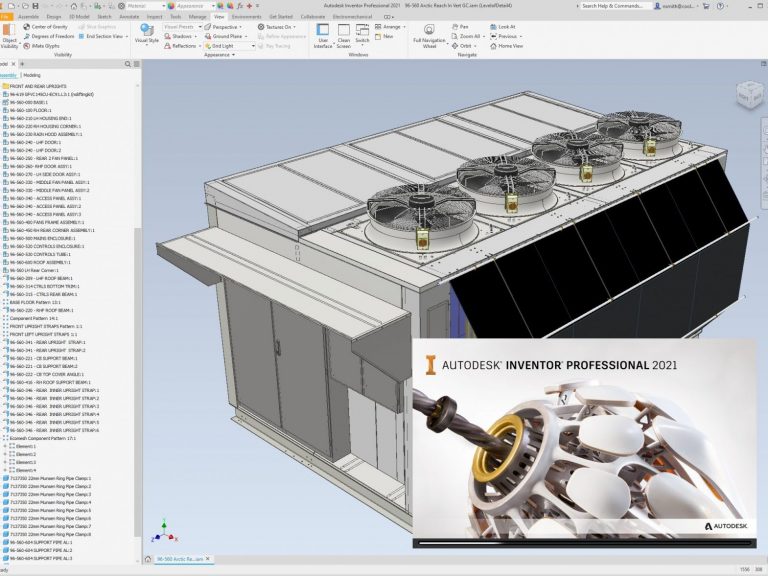Image resolution: width=768 pixels, height=576 pixels.
Task: Open file from quick access toolbar
Action: click(24, 6)
